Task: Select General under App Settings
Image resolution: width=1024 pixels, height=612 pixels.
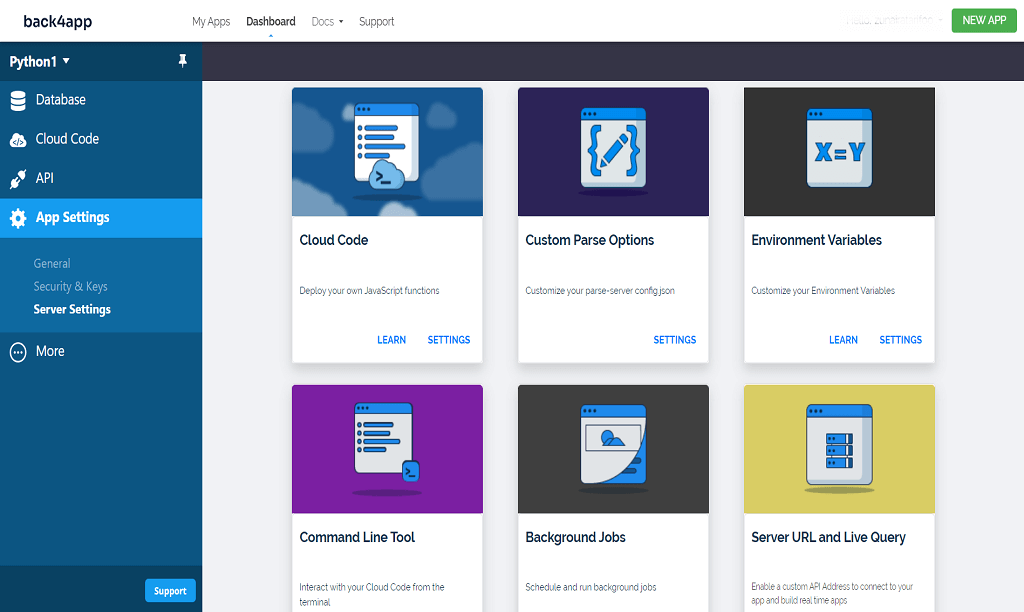Action: click(x=52, y=263)
